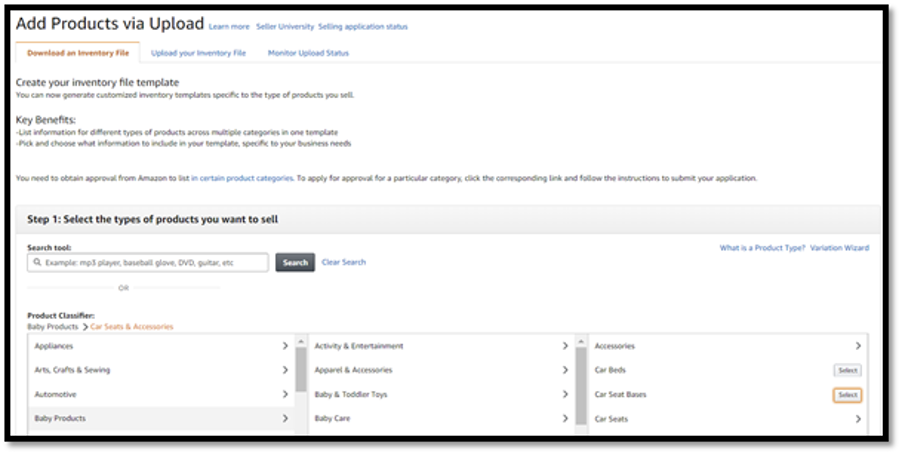Open the Monitor Upload Status tab
Viewport: 902px width, 456px height.
pyautogui.click(x=308, y=53)
